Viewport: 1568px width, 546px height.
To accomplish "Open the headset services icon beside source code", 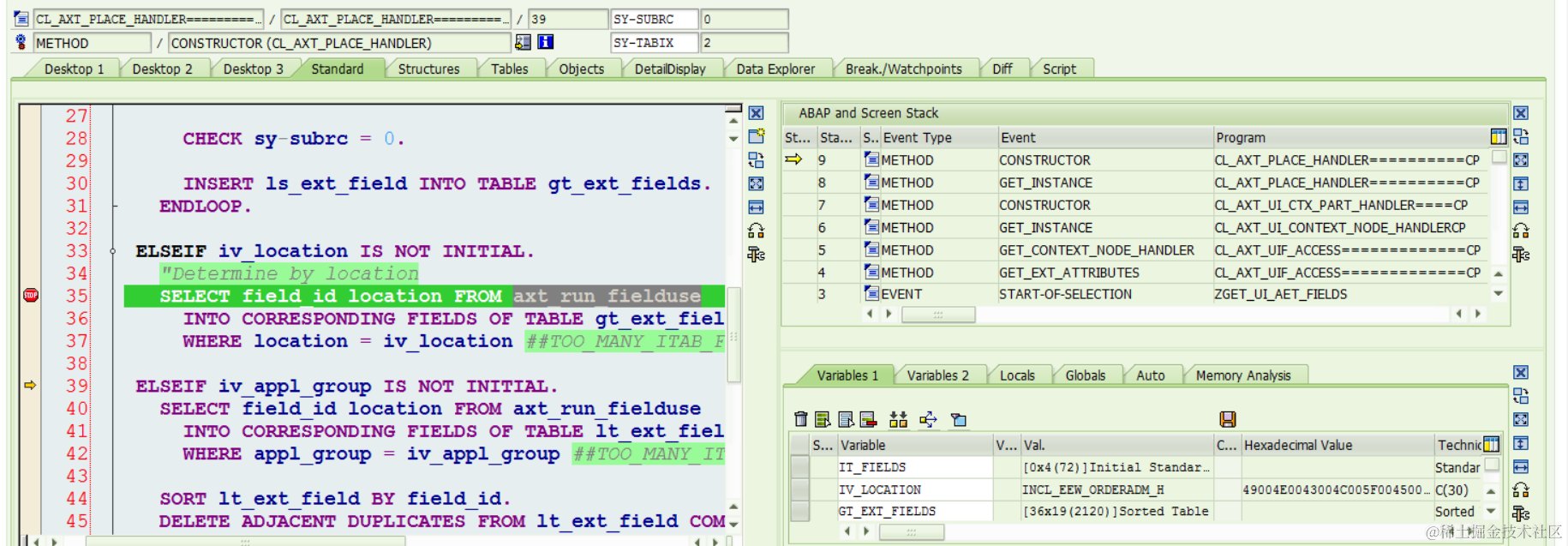I will 757,231.
